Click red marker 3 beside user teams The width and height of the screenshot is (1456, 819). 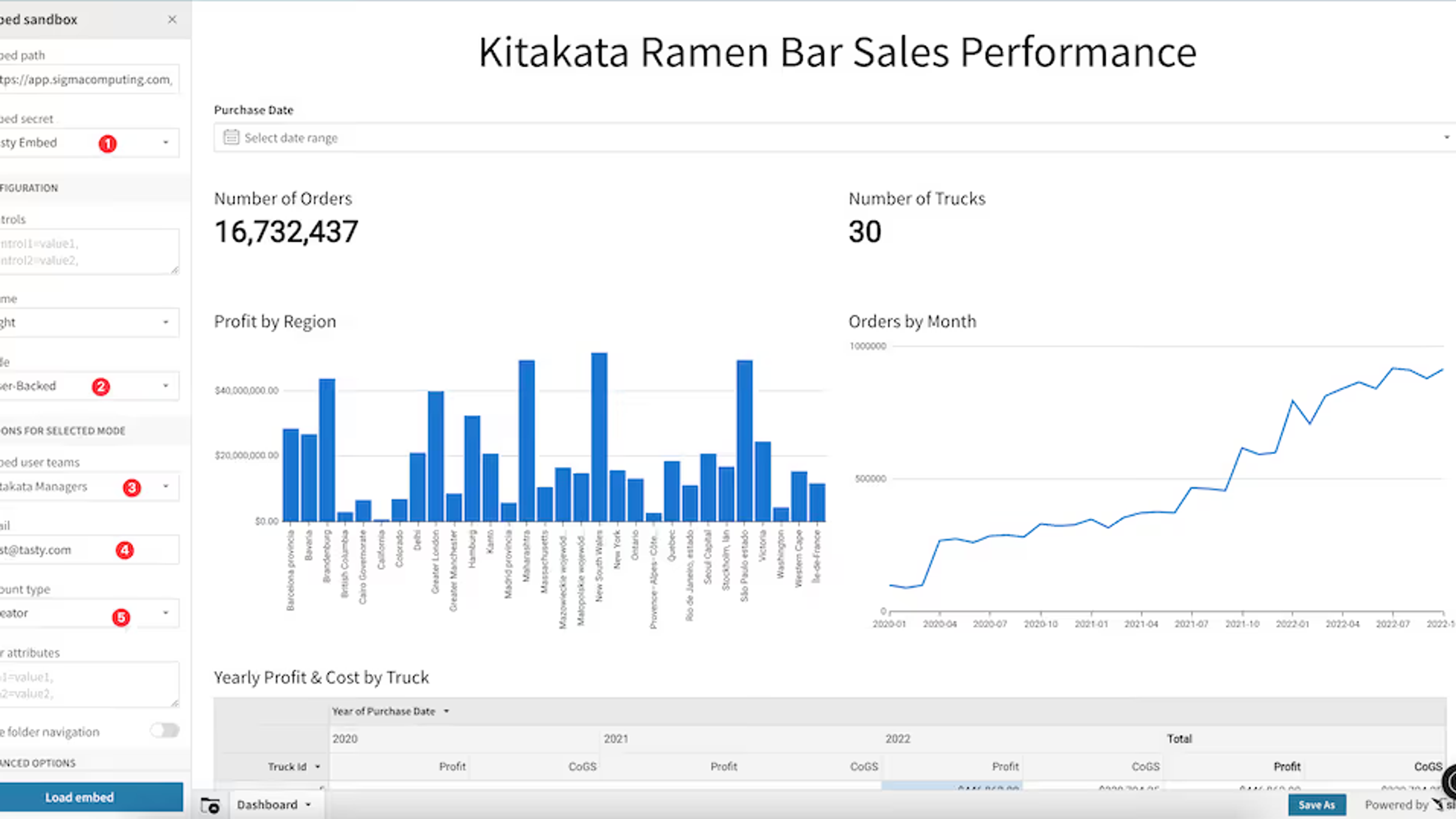coord(132,488)
